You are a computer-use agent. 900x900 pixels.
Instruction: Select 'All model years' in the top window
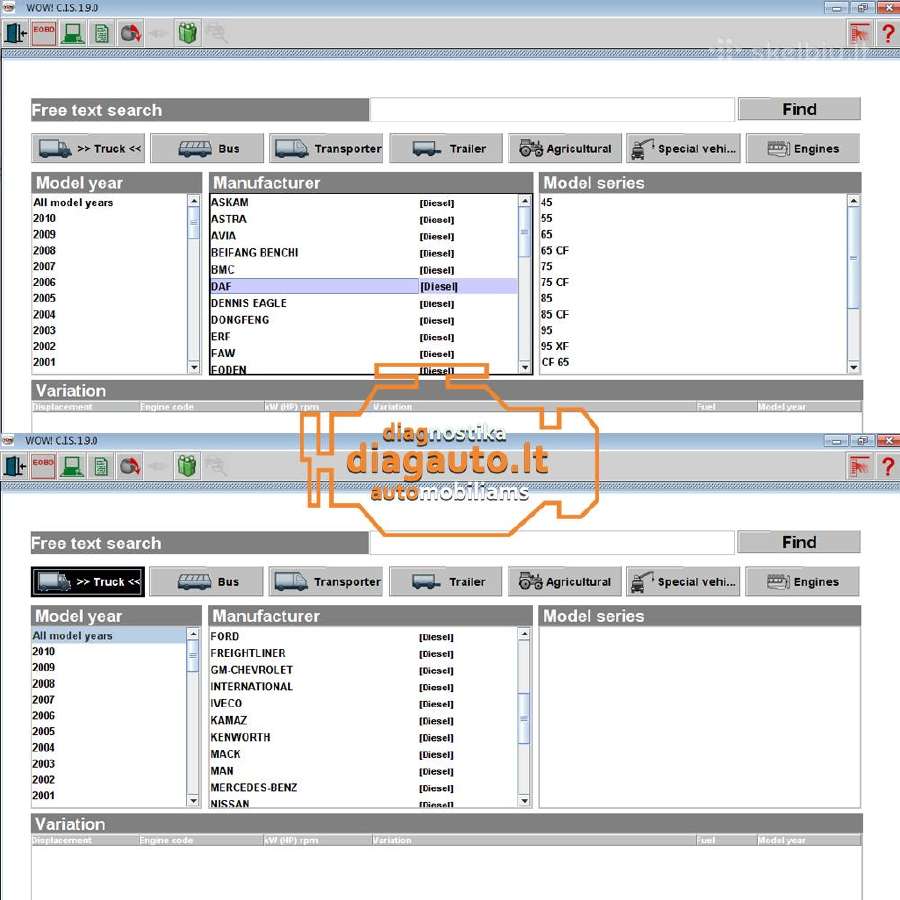(110, 203)
